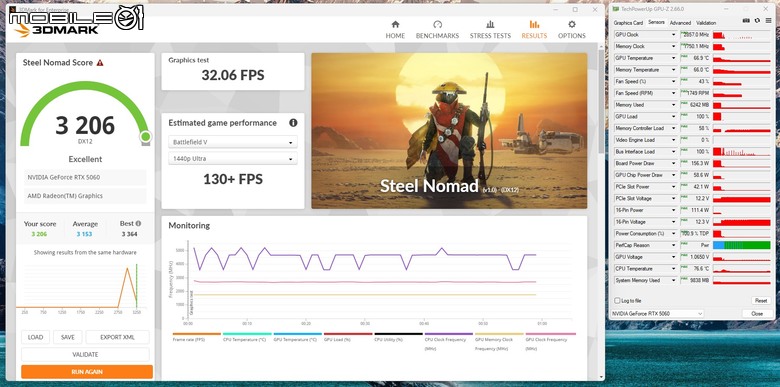Open the HOME house icon in 3DMark
The image size is (780, 387).
click(x=395, y=24)
